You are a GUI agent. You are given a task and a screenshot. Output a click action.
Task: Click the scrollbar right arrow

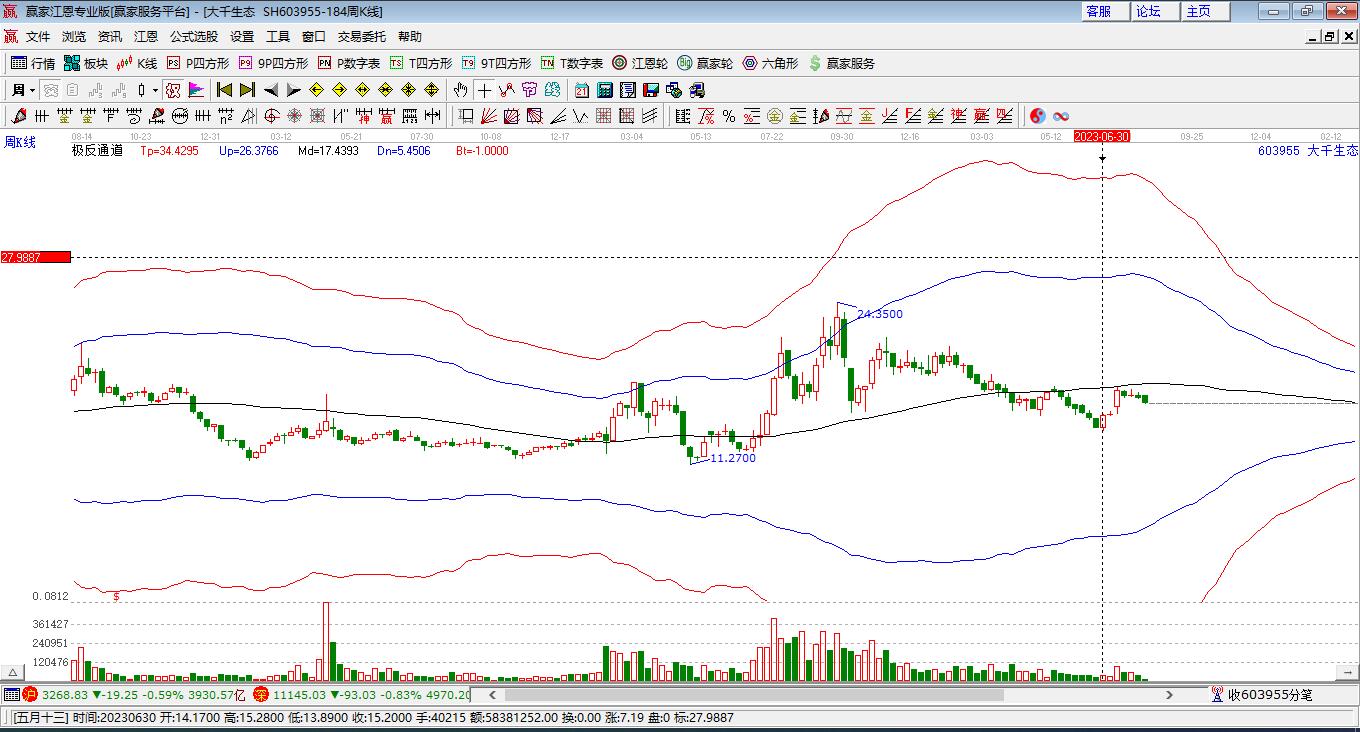(x=1169, y=694)
